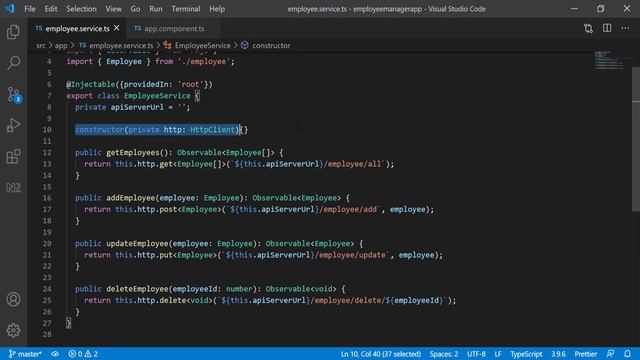This screenshot has width=640, height=360.
Task: Click the feedback icon in status bar
Action: (x=610, y=354)
